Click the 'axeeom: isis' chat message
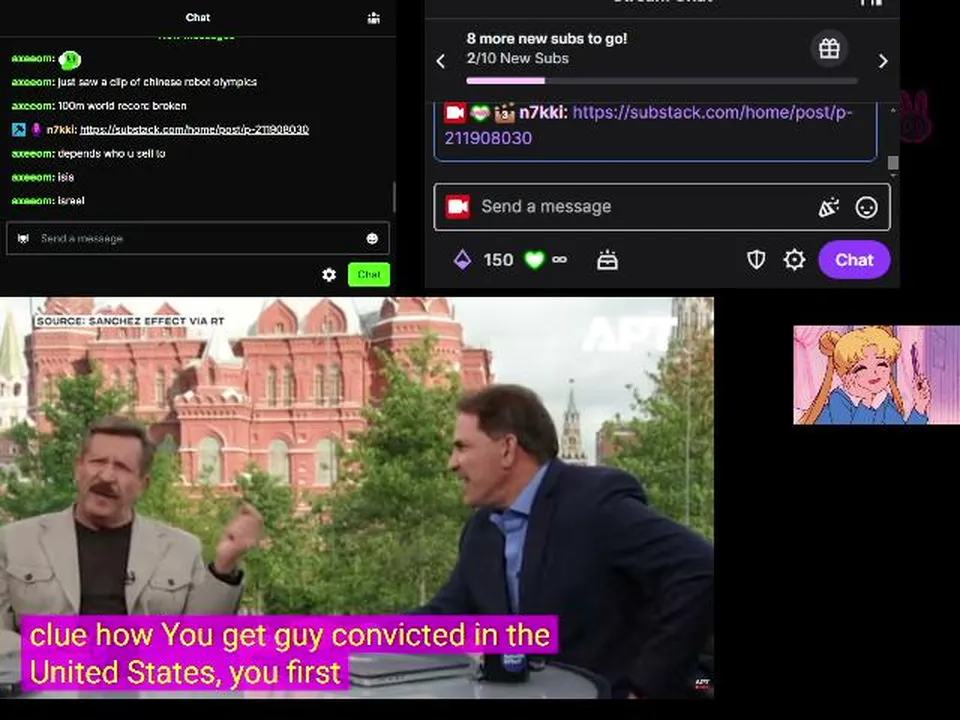The image size is (960, 720). [43, 178]
